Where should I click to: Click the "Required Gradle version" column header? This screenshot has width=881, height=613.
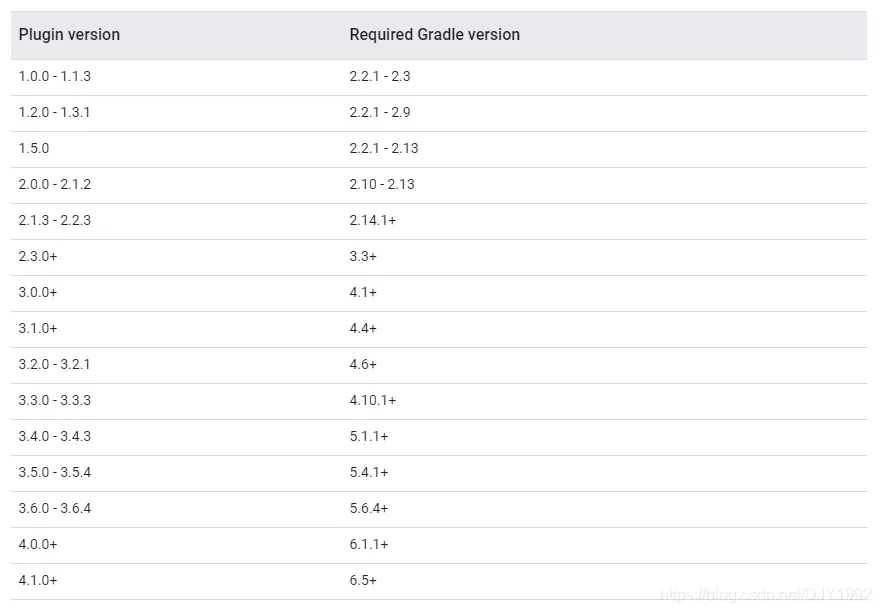tap(434, 35)
